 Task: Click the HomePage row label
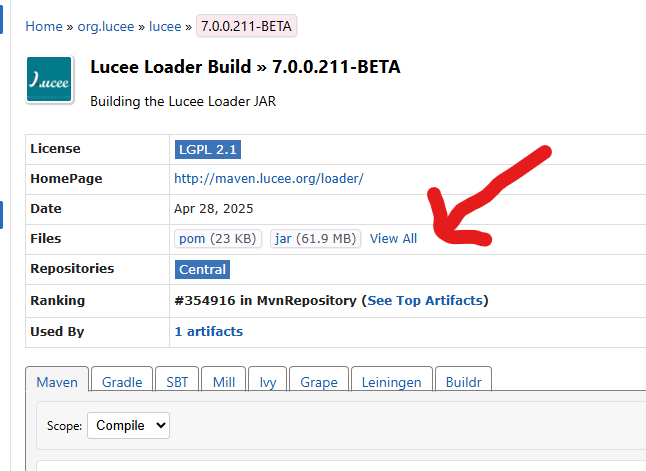[x=66, y=178]
